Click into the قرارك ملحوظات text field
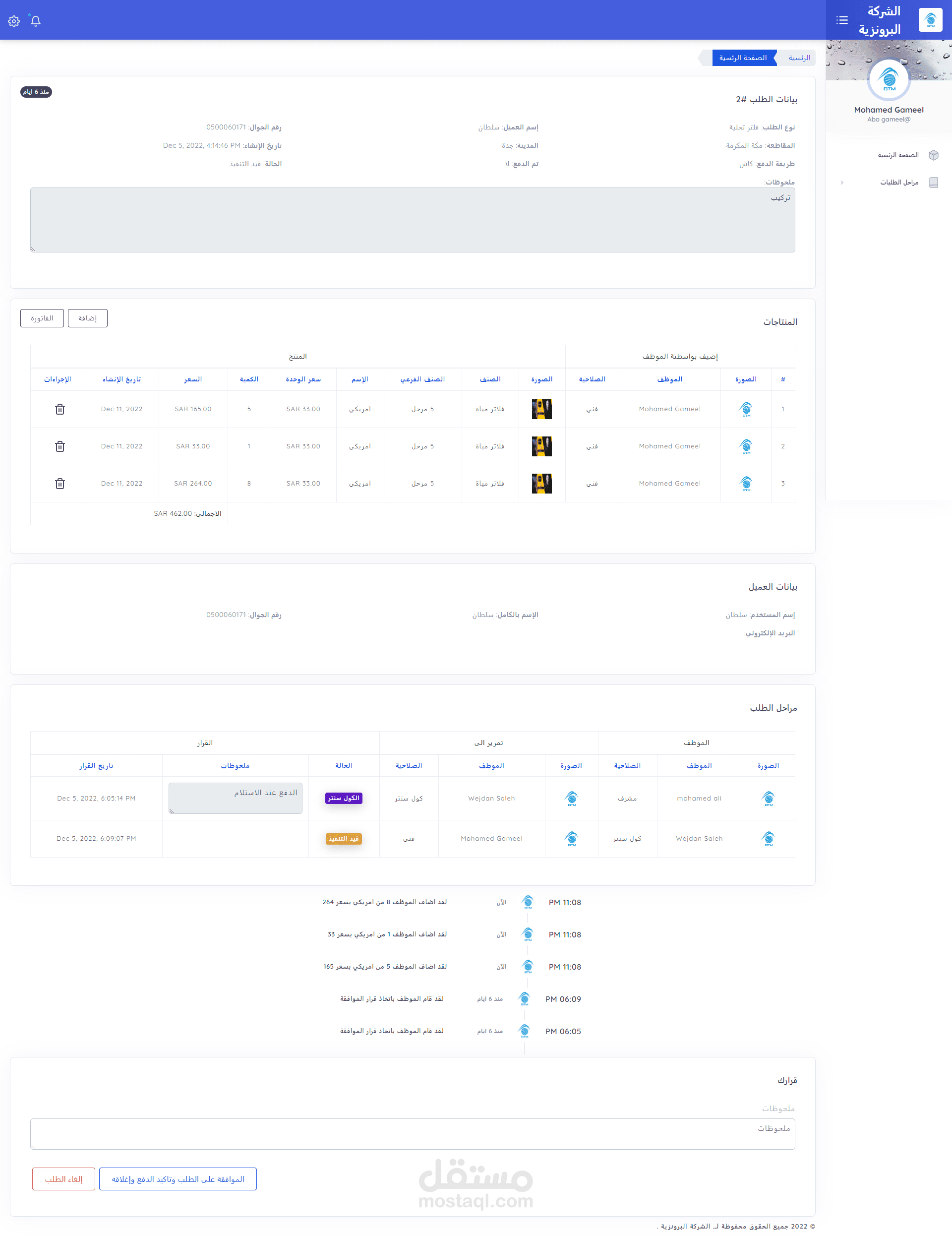This screenshot has width=952, height=1236. pyautogui.click(x=413, y=1133)
